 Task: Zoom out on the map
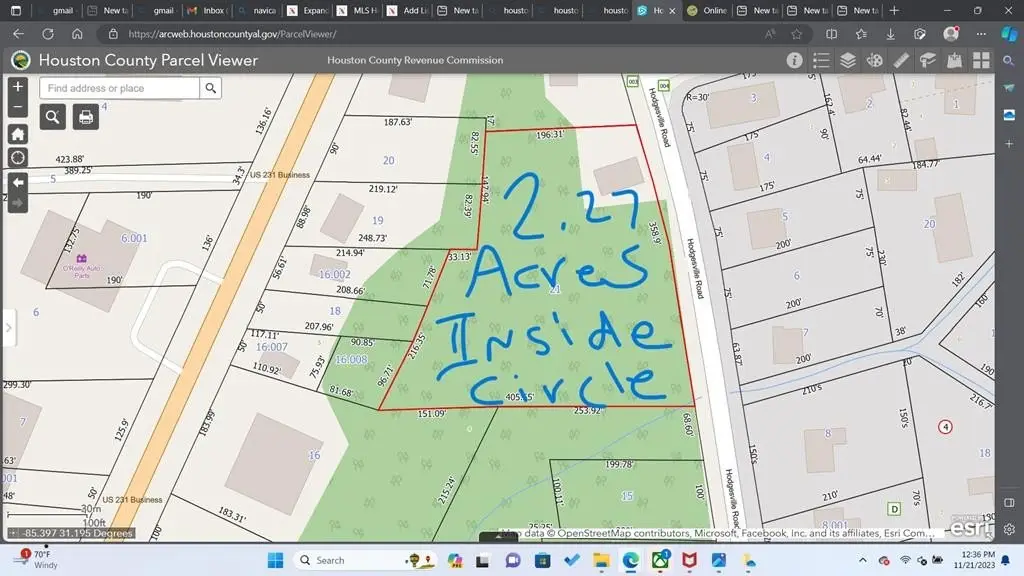click(17, 106)
